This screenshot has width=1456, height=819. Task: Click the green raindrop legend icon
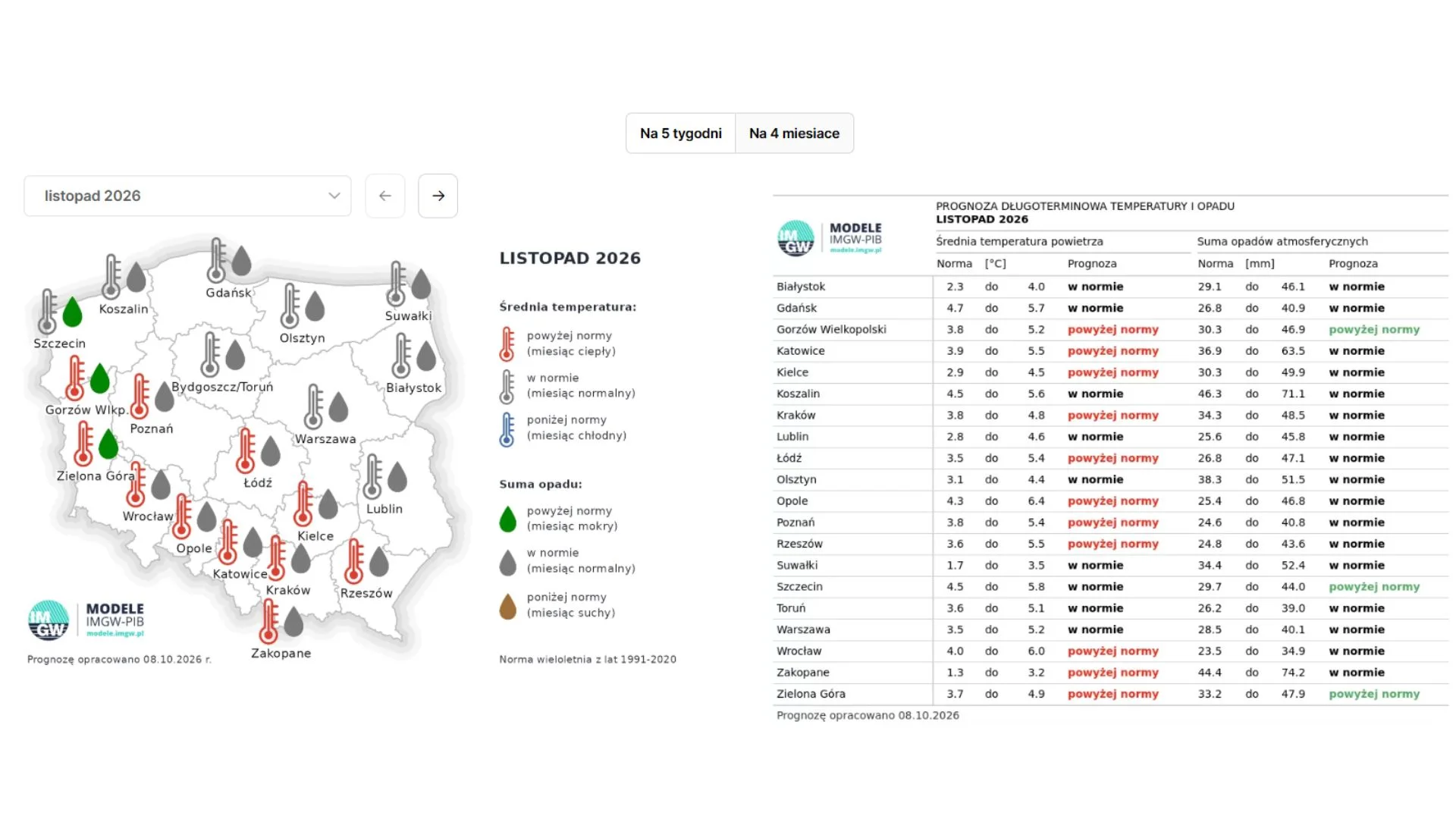pos(508,519)
